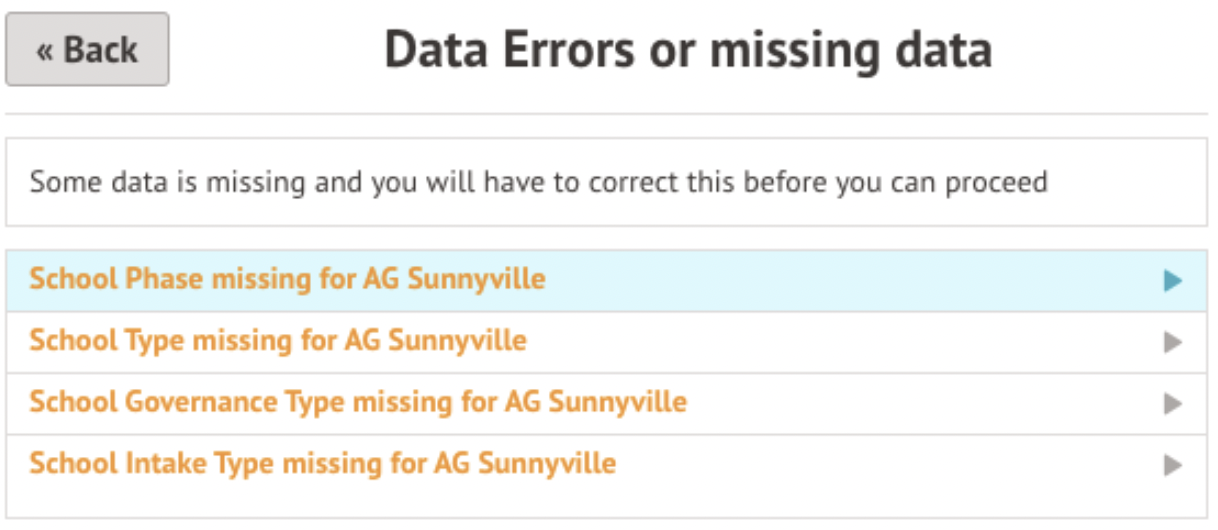Click the 'Some data is missing' notice text

pos(538,183)
